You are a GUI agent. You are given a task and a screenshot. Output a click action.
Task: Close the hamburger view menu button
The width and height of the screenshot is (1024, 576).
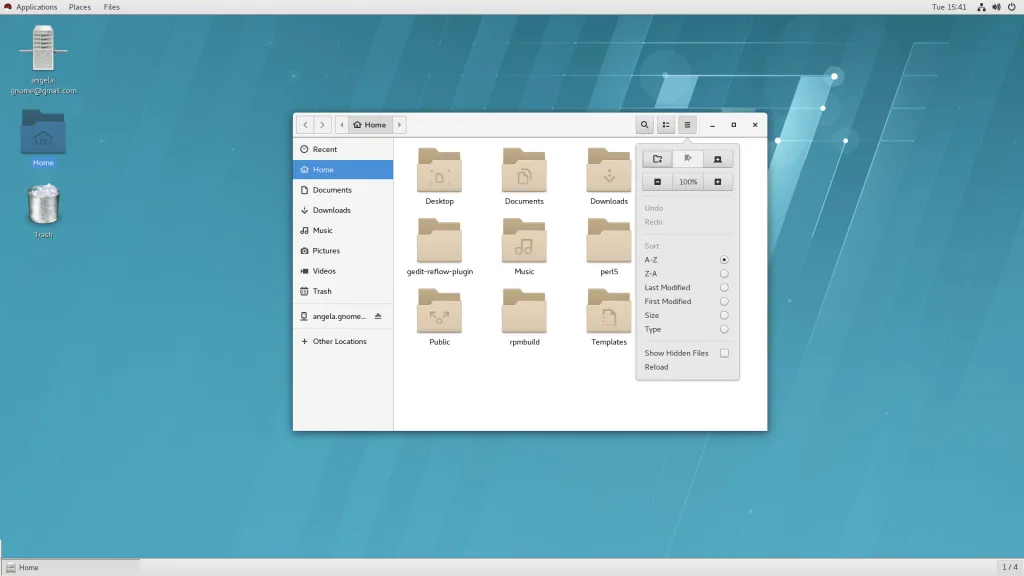point(687,125)
